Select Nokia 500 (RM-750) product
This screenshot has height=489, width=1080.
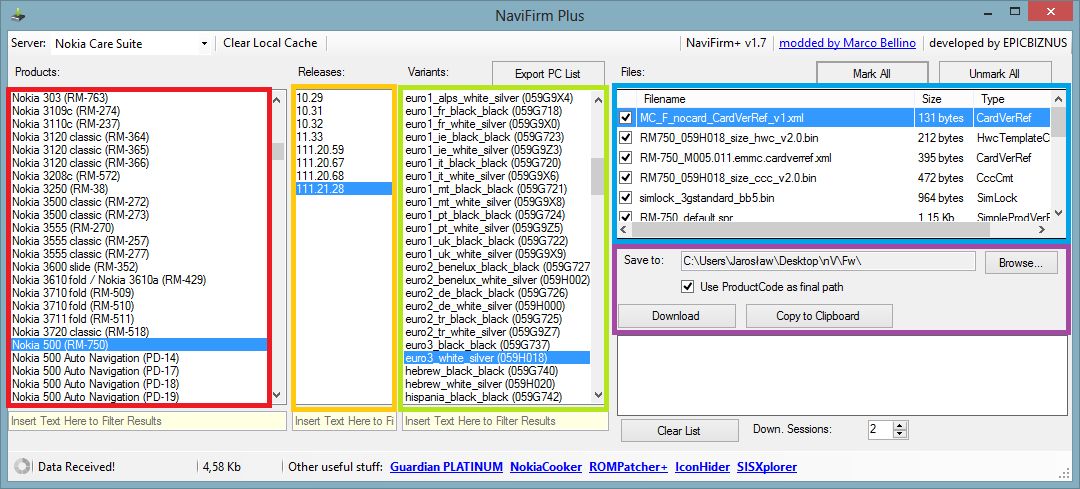[139, 344]
